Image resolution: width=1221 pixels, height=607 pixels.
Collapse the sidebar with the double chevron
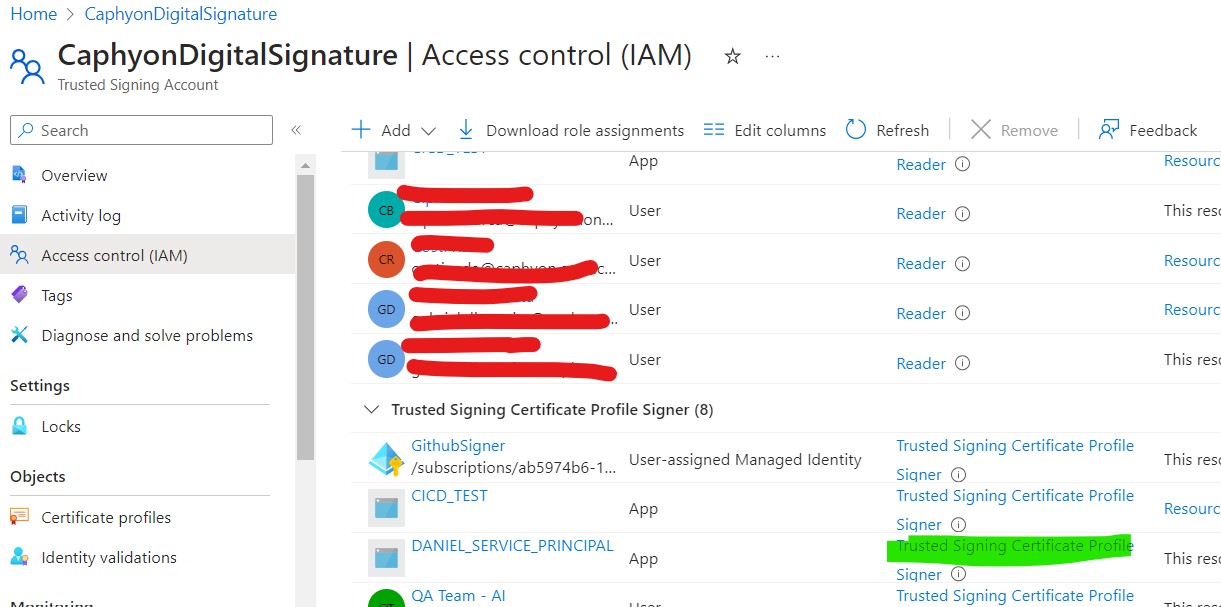[x=297, y=128]
